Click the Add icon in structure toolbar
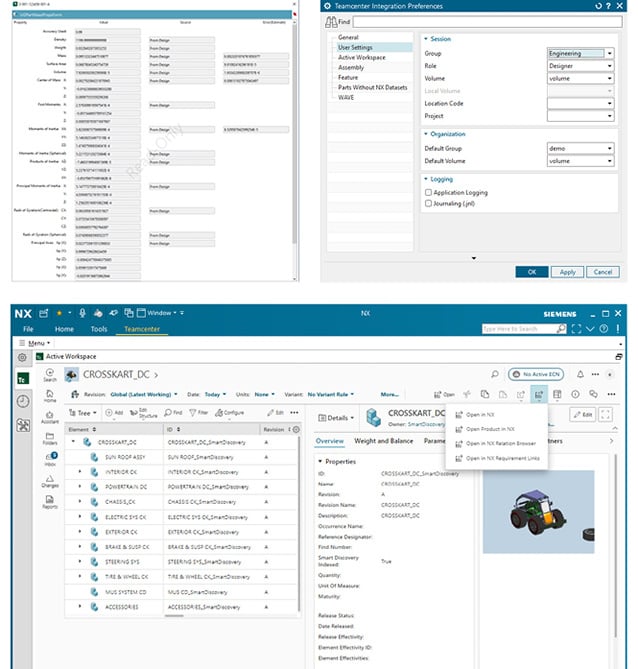 114,412
